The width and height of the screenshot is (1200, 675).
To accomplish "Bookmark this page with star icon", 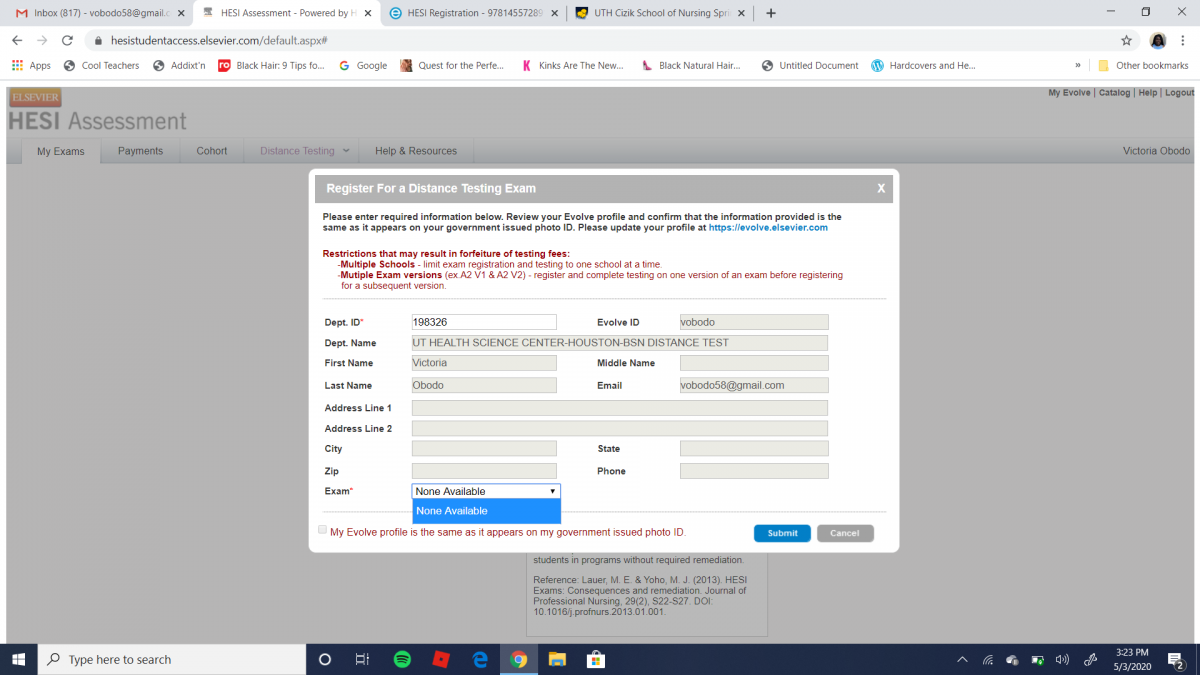I will click(1126, 40).
